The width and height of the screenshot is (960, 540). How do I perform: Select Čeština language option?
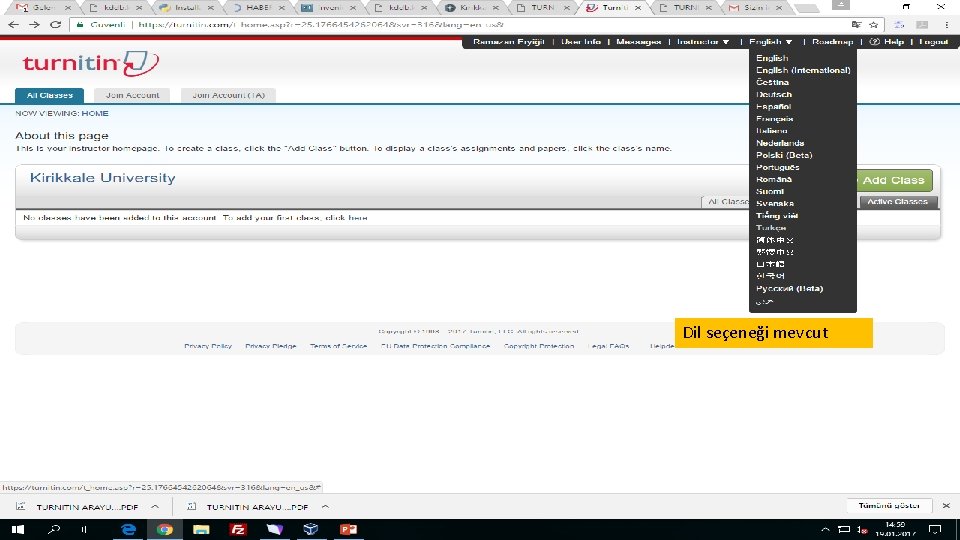(x=772, y=82)
